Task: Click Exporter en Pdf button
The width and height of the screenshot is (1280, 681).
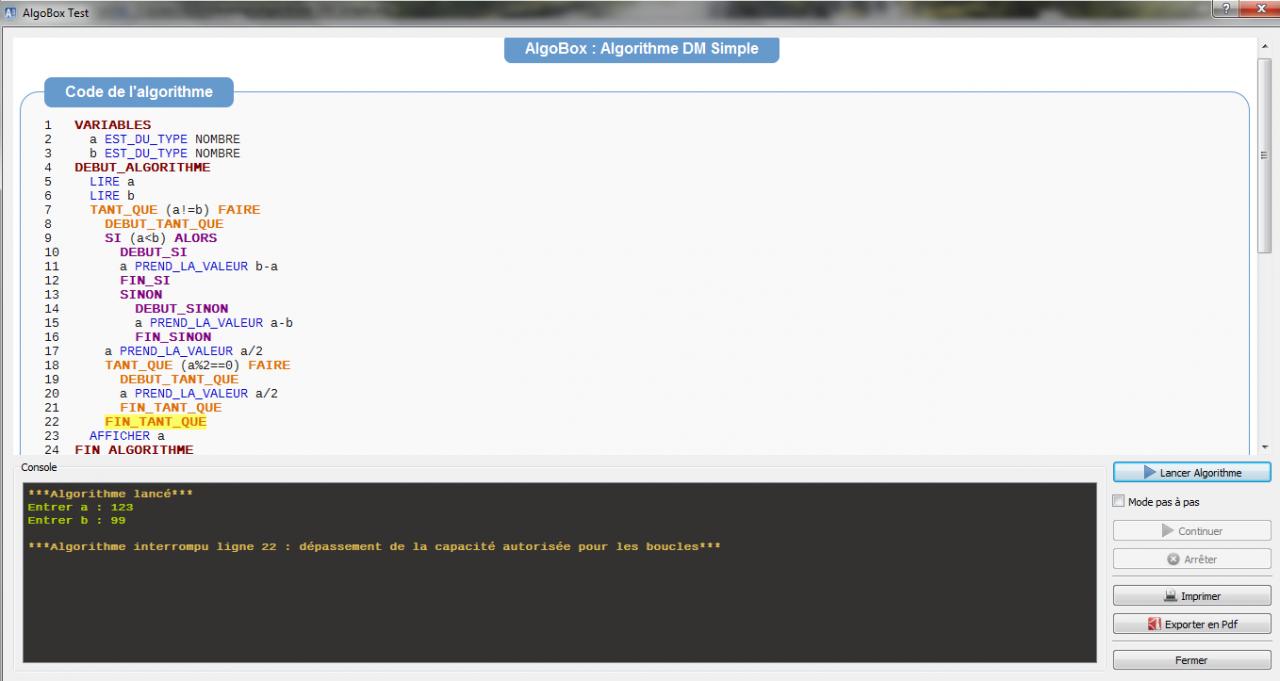Action: 1192,624
